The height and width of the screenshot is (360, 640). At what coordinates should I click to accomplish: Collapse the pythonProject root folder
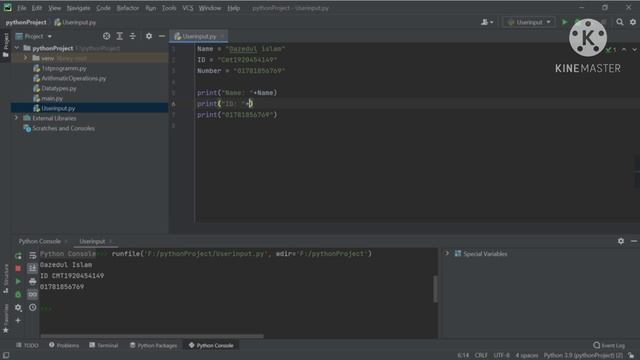coord(17,48)
